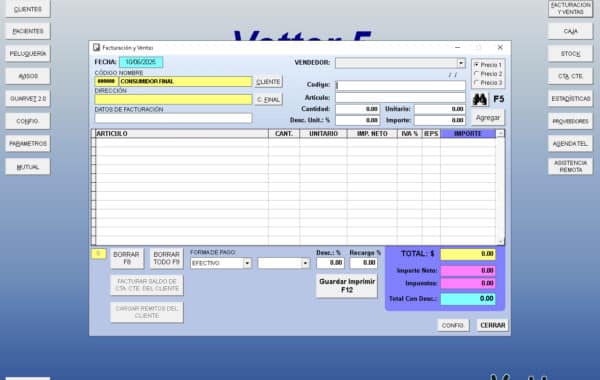This screenshot has height=380, width=600.
Task: Click the yellow Total $ value box
Action: coord(468,254)
